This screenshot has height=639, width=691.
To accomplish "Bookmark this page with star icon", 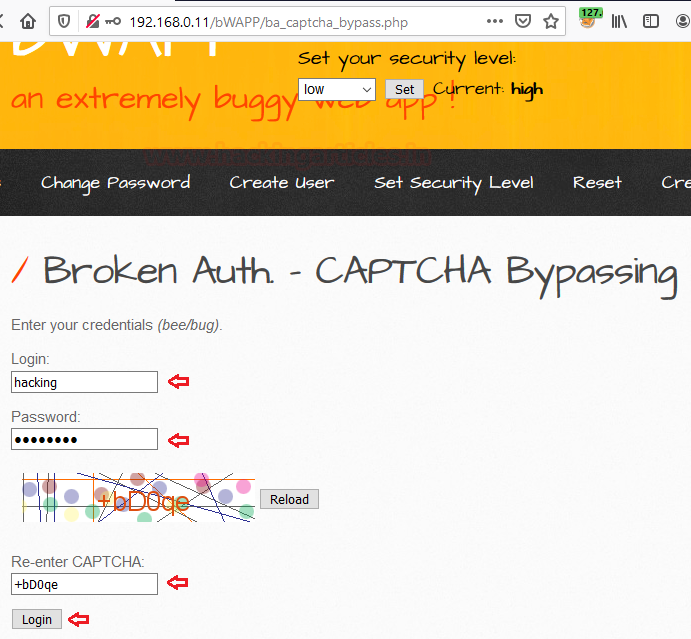I will click(551, 21).
